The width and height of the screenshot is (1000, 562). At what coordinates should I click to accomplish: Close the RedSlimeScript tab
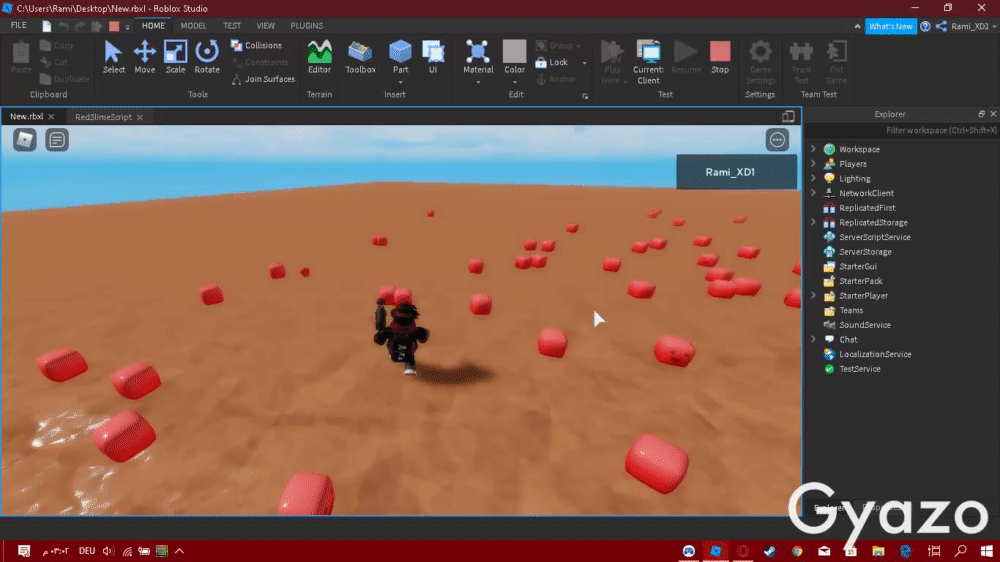coord(140,117)
